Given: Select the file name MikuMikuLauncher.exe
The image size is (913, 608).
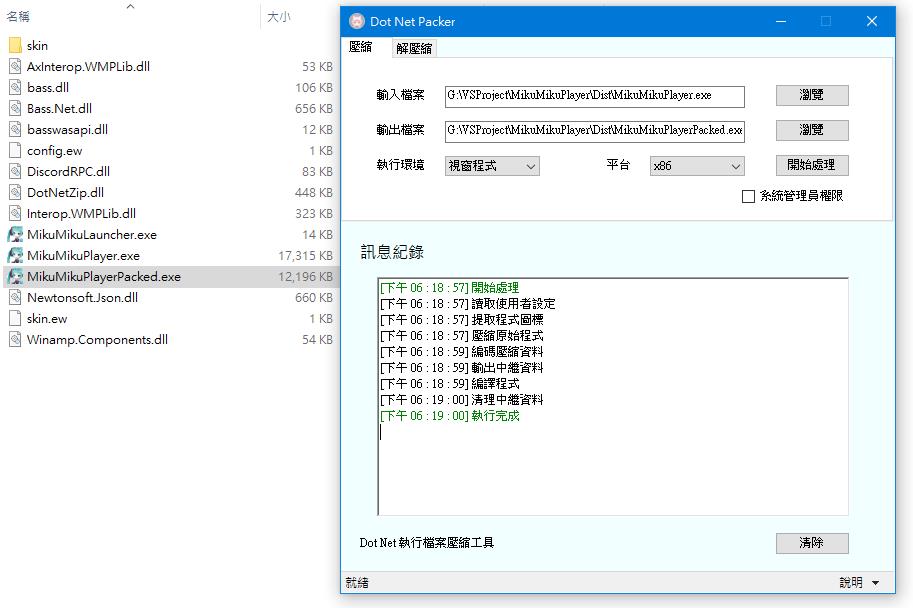Looking at the screenshot, I should pyautogui.click(x=92, y=235).
